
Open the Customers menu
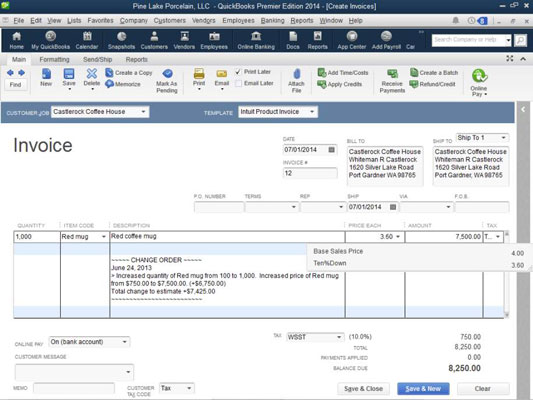(170, 20)
